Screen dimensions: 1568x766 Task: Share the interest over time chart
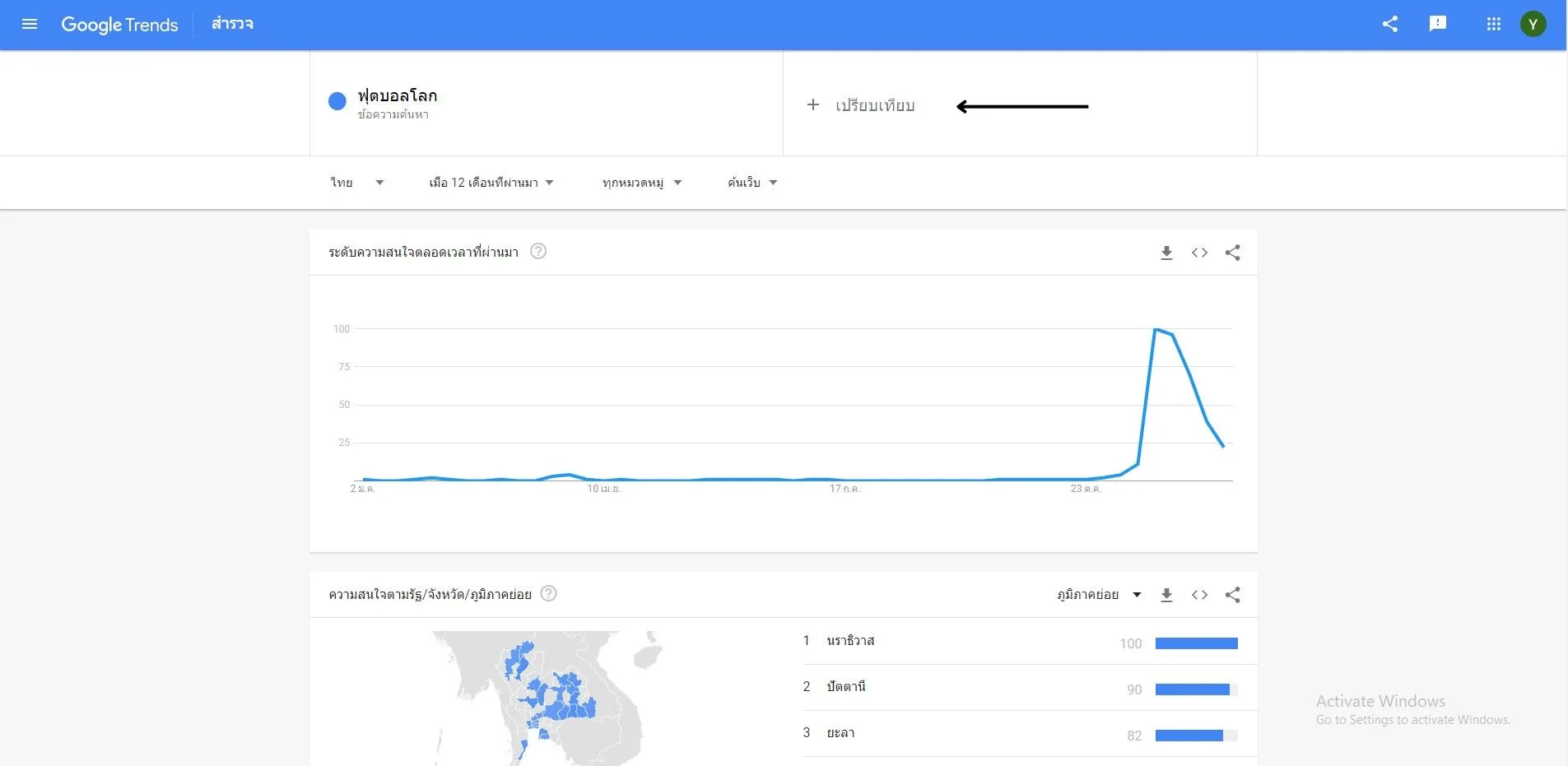[x=1232, y=253]
